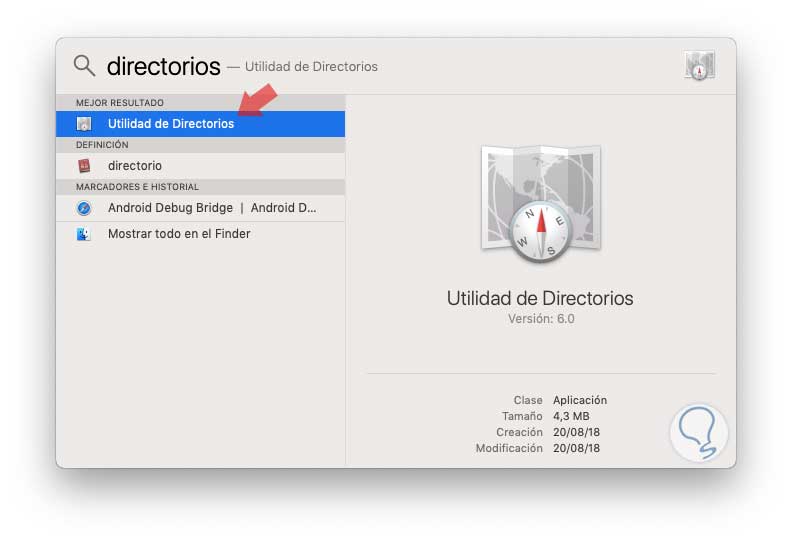Viewport: 792px width, 542px height.
Task: Open the directorio definition result
Action: [135, 166]
